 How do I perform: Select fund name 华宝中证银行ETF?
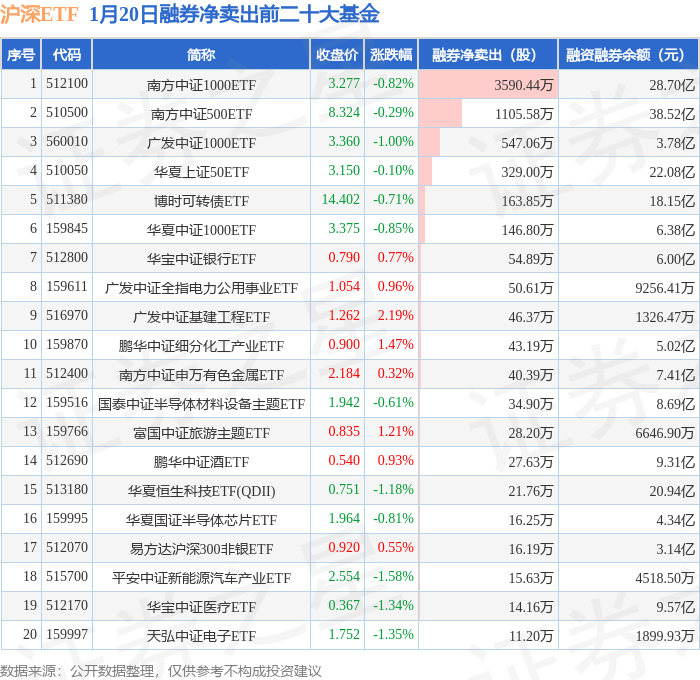click(x=201, y=259)
